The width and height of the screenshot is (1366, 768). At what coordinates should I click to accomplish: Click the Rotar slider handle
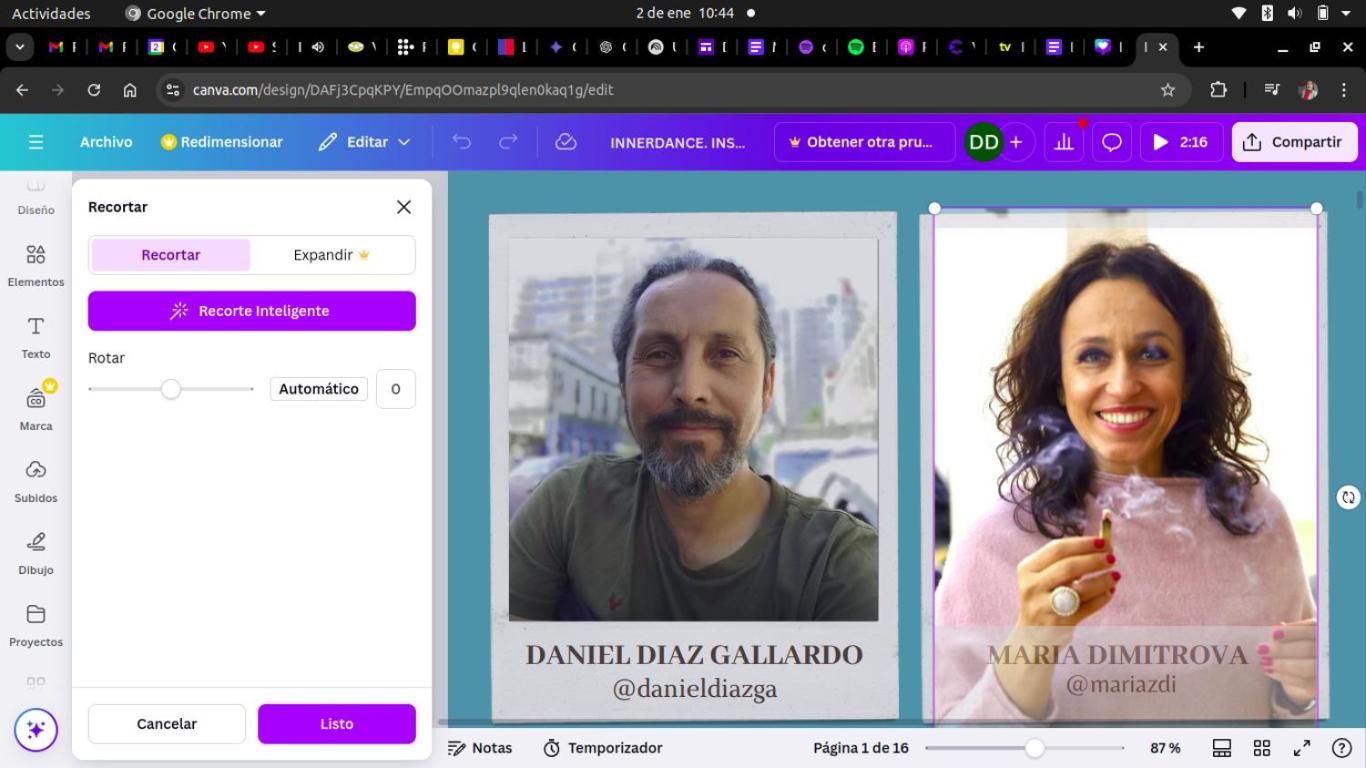pyautogui.click(x=171, y=389)
